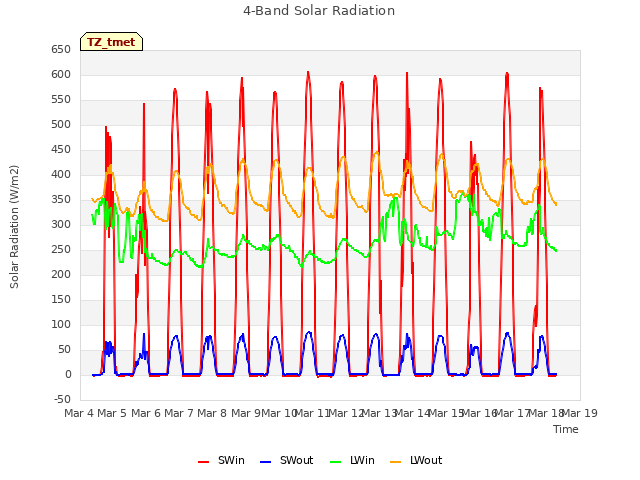The width and height of the screenshot is (640, 480).
Task: Click the Solar Radiation (W/m2) axis label
Action: [14, 227]
